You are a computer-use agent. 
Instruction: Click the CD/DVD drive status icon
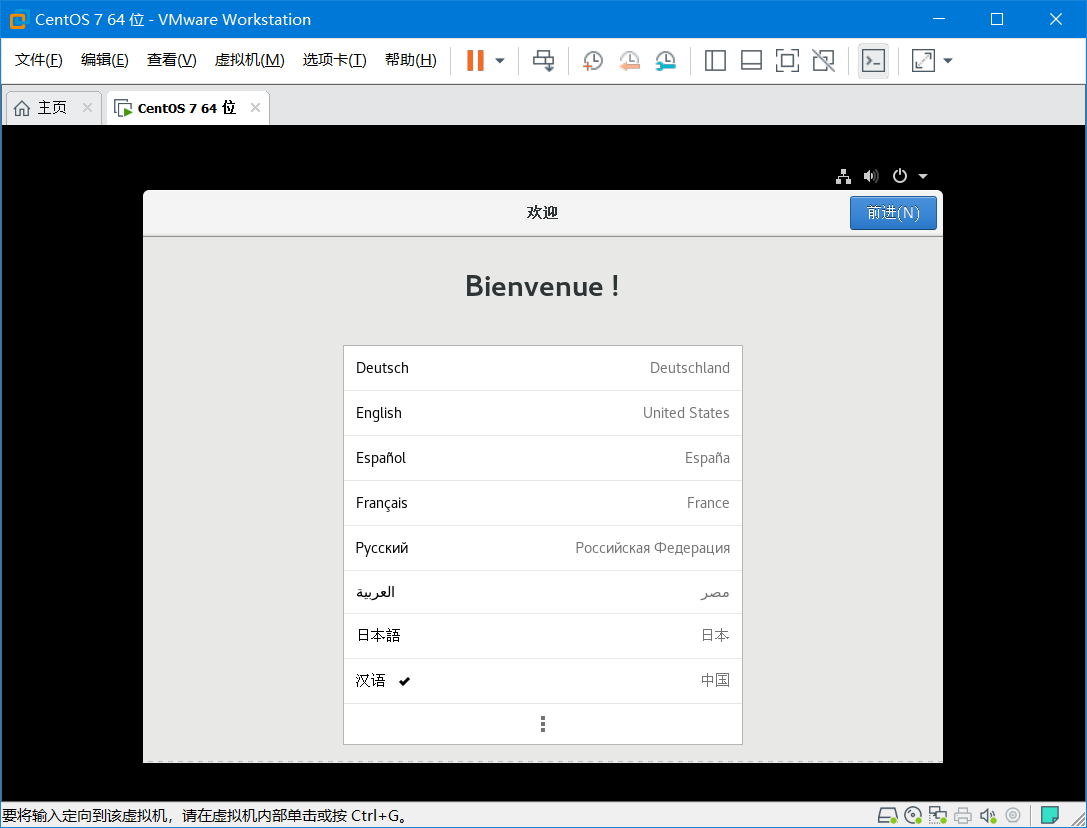[x=913, y=816]
